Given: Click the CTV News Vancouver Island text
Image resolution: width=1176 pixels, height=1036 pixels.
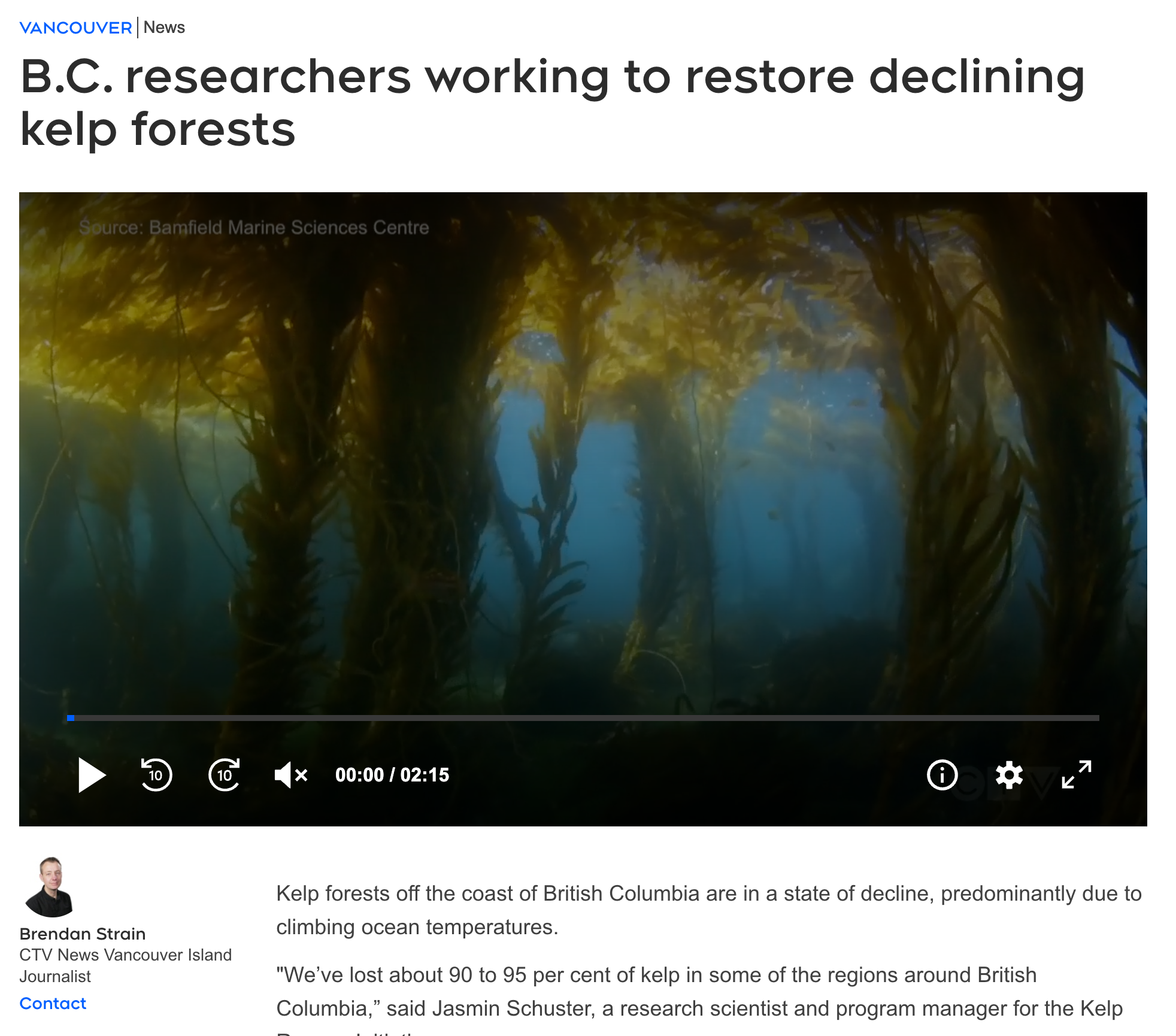Looking at the screenshot, I should click(125, 955).
